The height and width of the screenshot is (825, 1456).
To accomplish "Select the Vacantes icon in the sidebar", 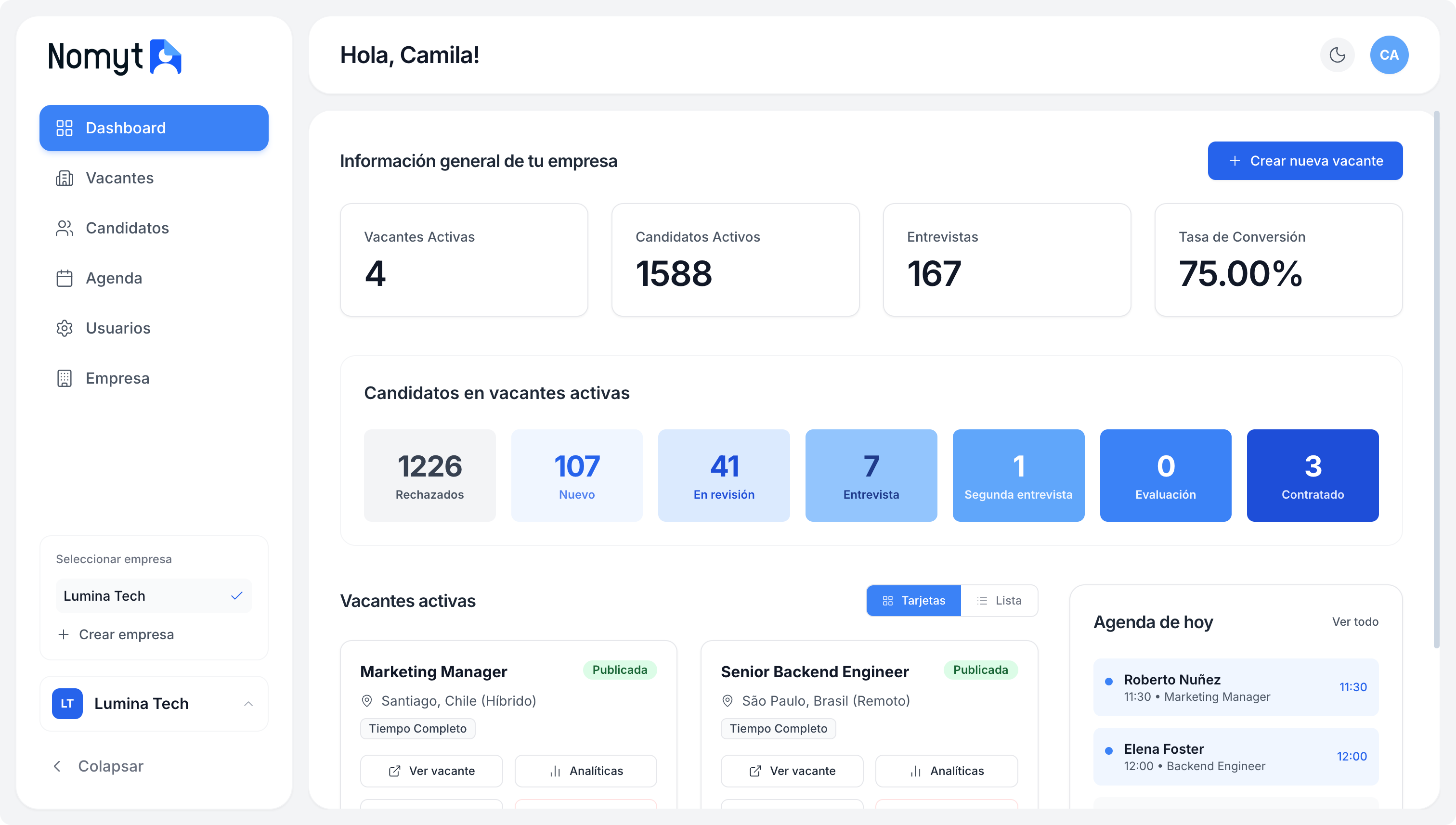I will 65,178.
